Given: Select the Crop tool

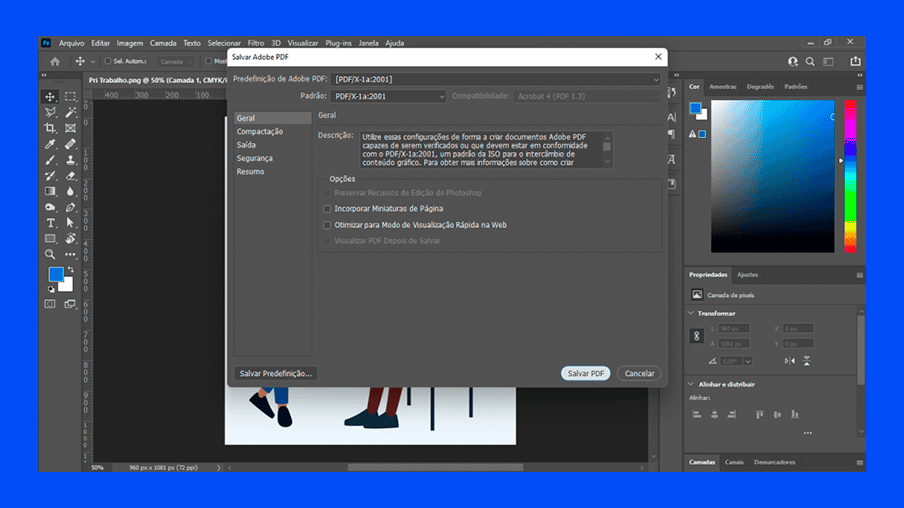Looking at the screenshot, I should point(50,128).
